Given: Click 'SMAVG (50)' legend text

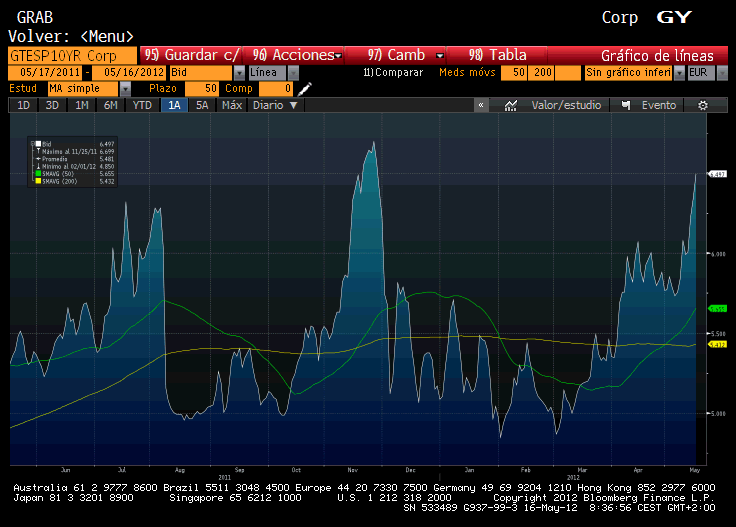Looking at the screenshot, I should point(58,174).
